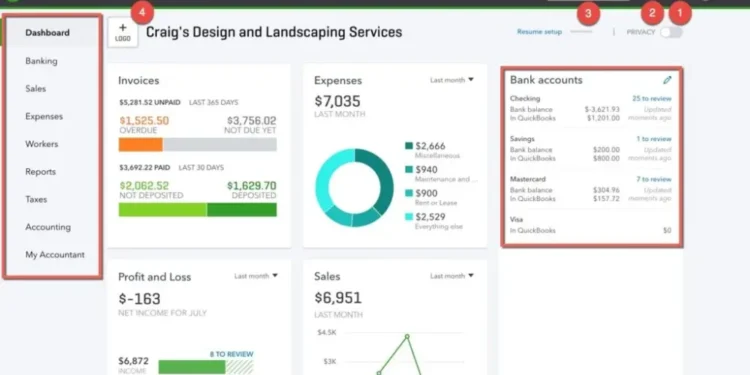Click the Invoices card heading

pyautogui.click(x=139, y=81)
